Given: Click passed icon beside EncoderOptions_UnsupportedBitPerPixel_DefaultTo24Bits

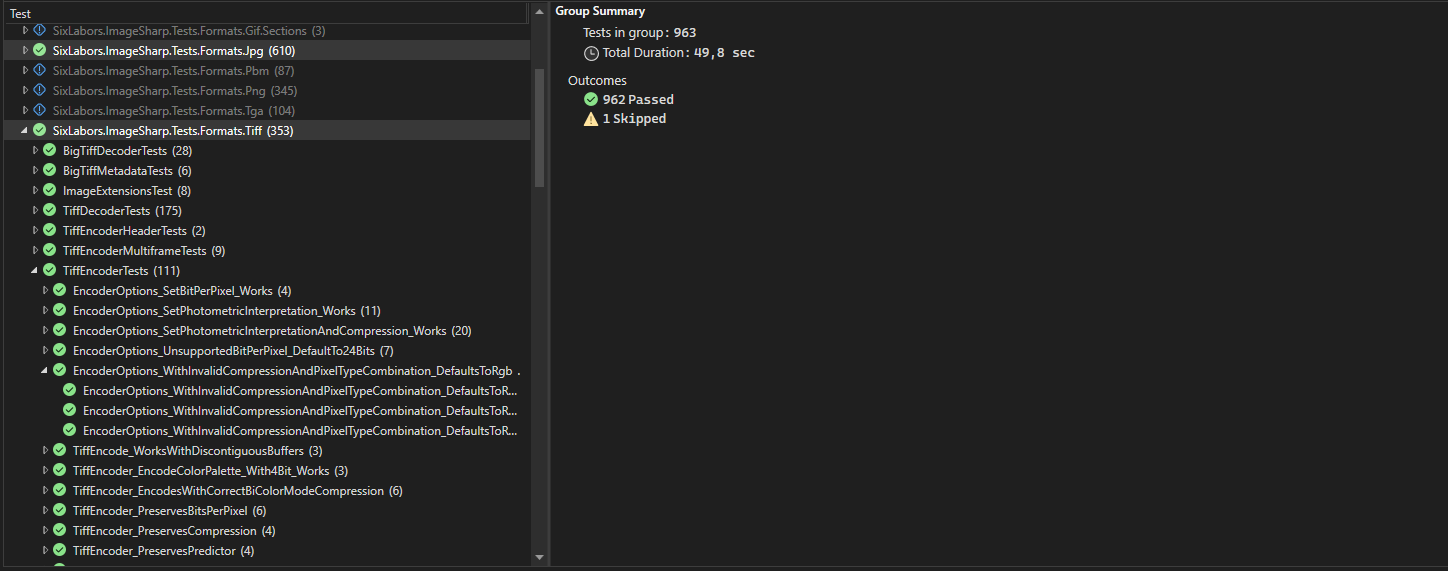Looking at the screenshot, I should (x=60, y=350).
